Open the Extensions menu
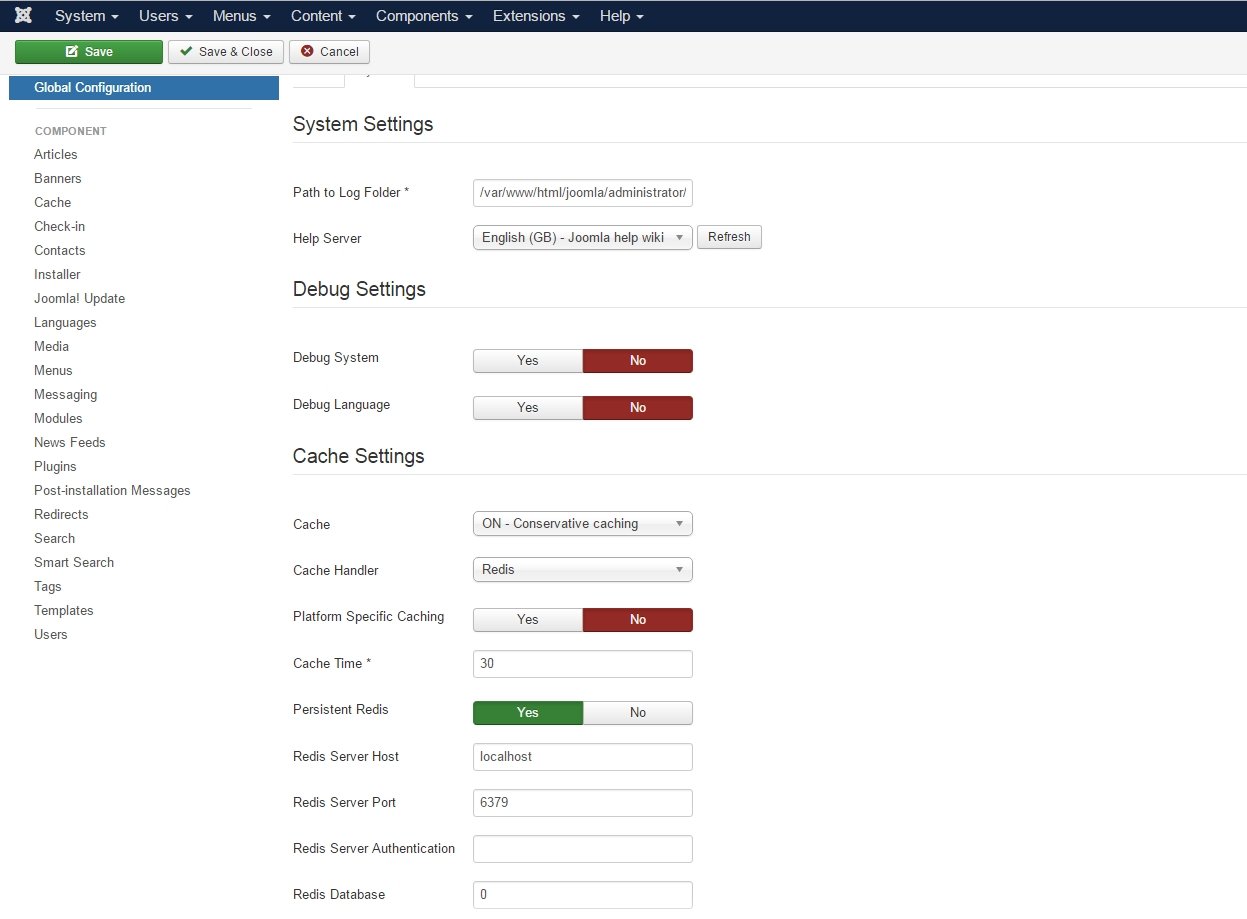The width and height of the screenshot is (1247, 919). click(x=536, y=16)
